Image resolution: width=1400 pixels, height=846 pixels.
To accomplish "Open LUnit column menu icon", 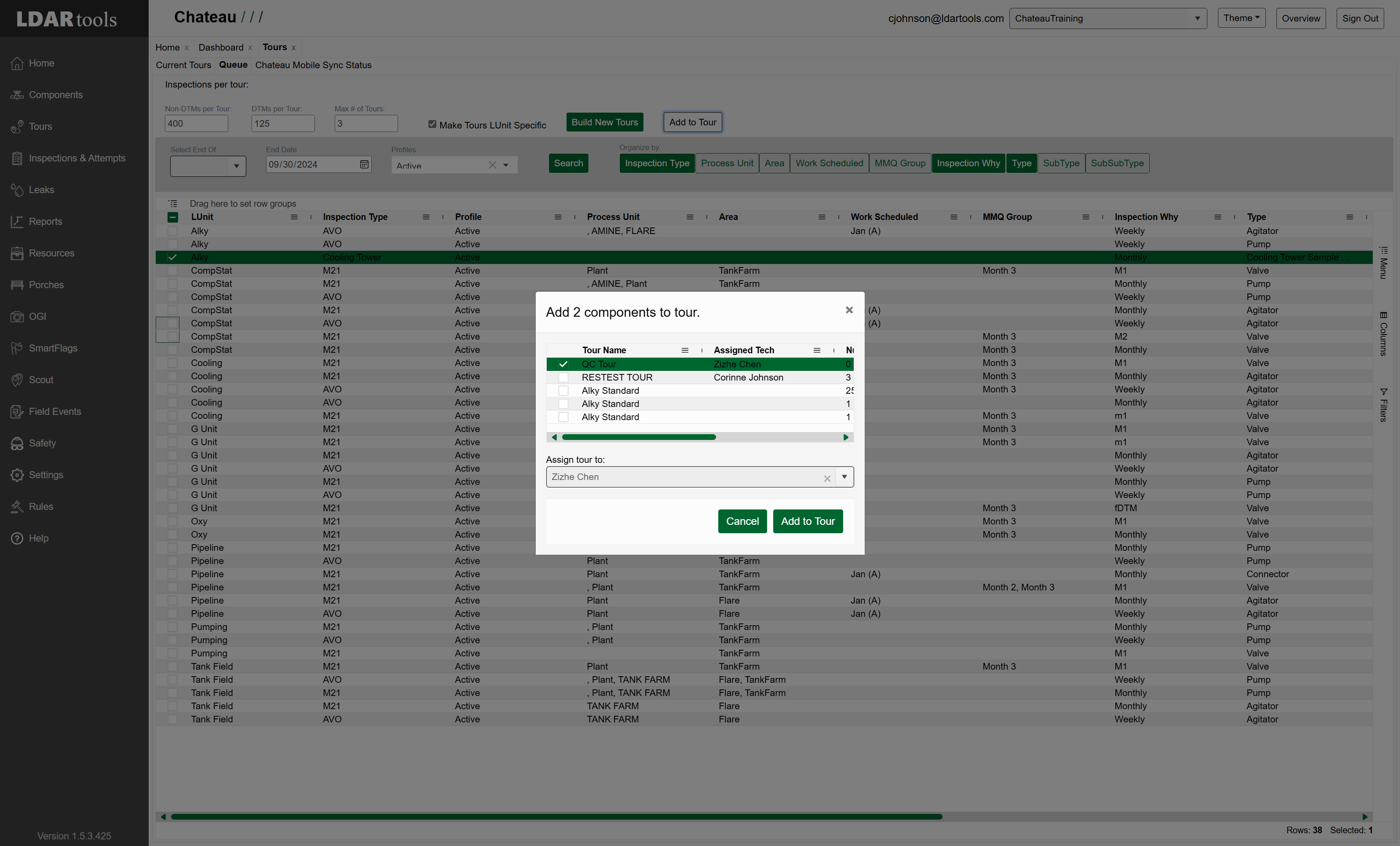I will click(294, 217).
